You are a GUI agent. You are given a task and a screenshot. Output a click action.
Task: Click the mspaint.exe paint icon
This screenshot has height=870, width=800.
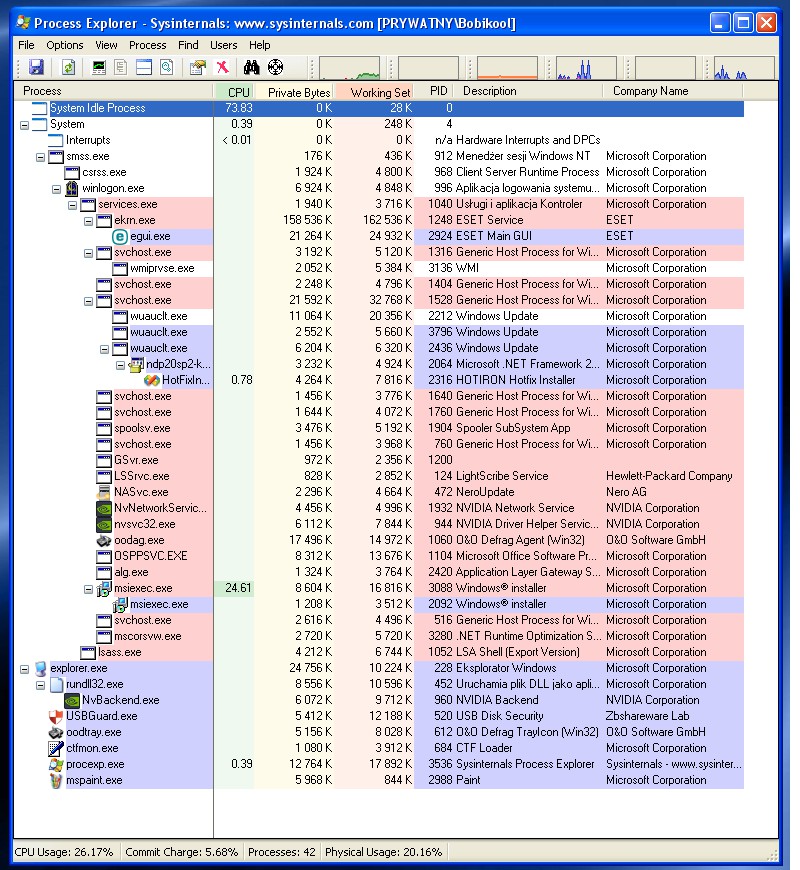pyautogui.click(x=56, y=781)
